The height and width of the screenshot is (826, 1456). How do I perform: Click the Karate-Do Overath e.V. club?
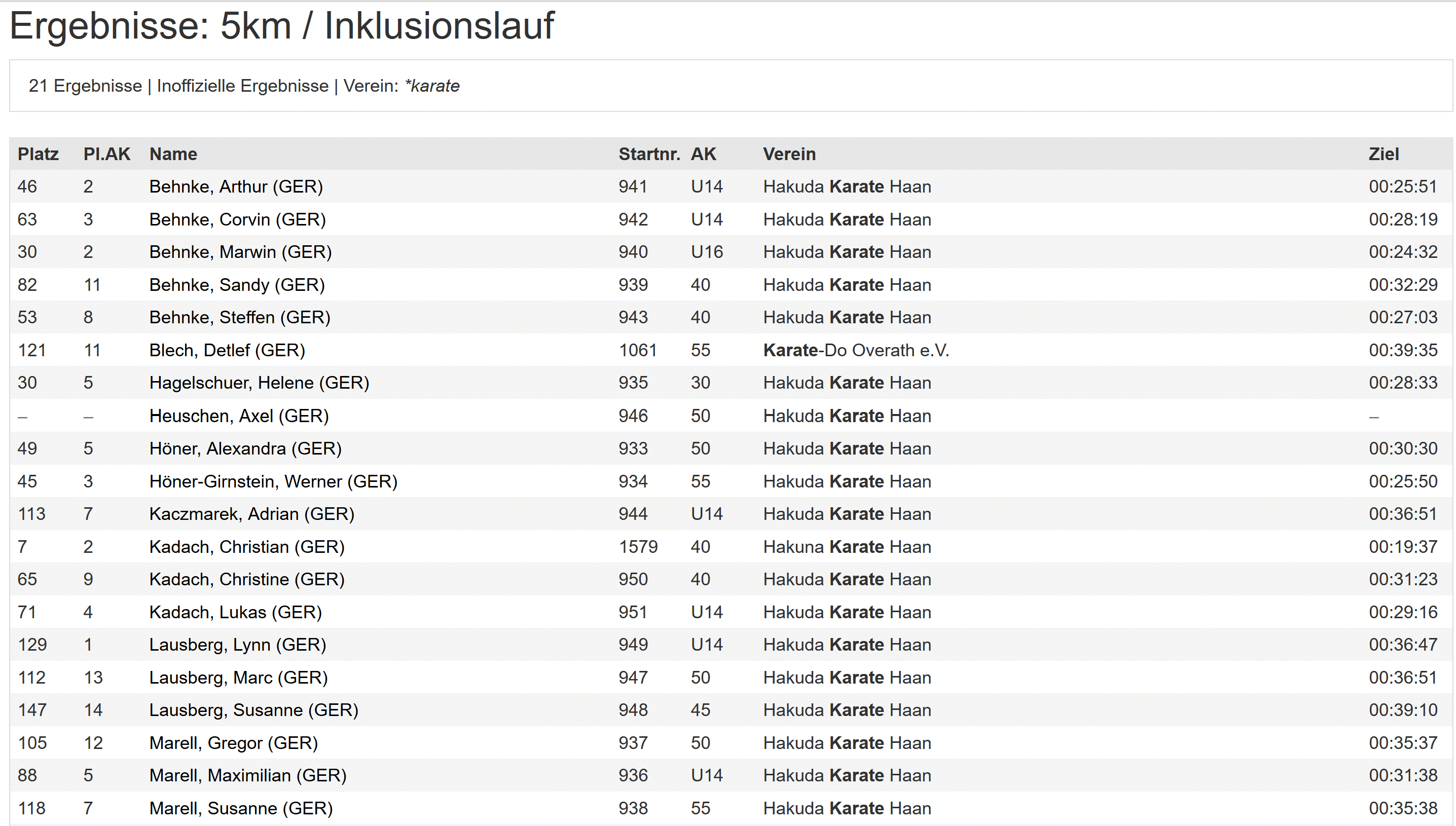(x=855, y=350)
